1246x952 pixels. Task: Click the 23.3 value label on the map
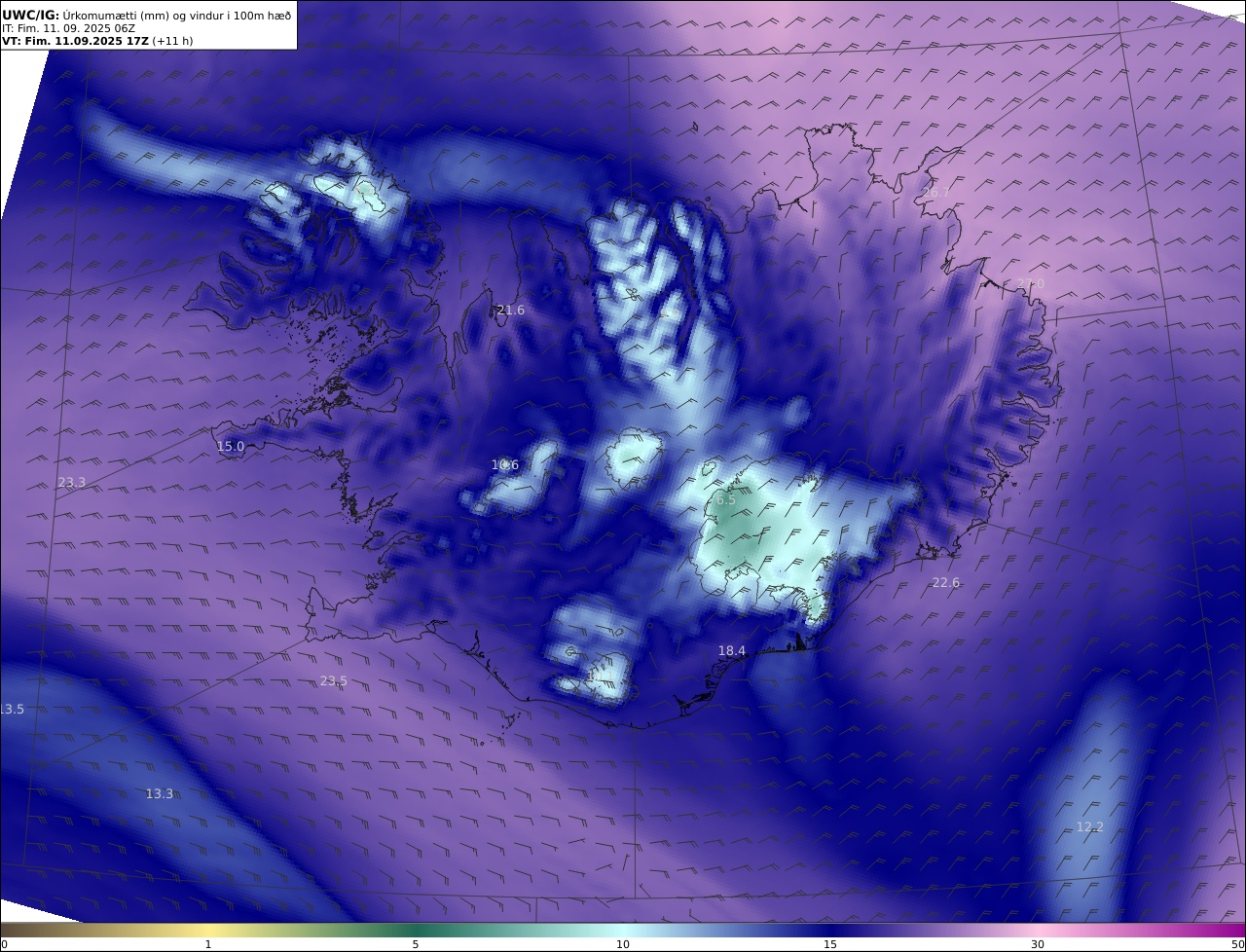click(71, 483)
